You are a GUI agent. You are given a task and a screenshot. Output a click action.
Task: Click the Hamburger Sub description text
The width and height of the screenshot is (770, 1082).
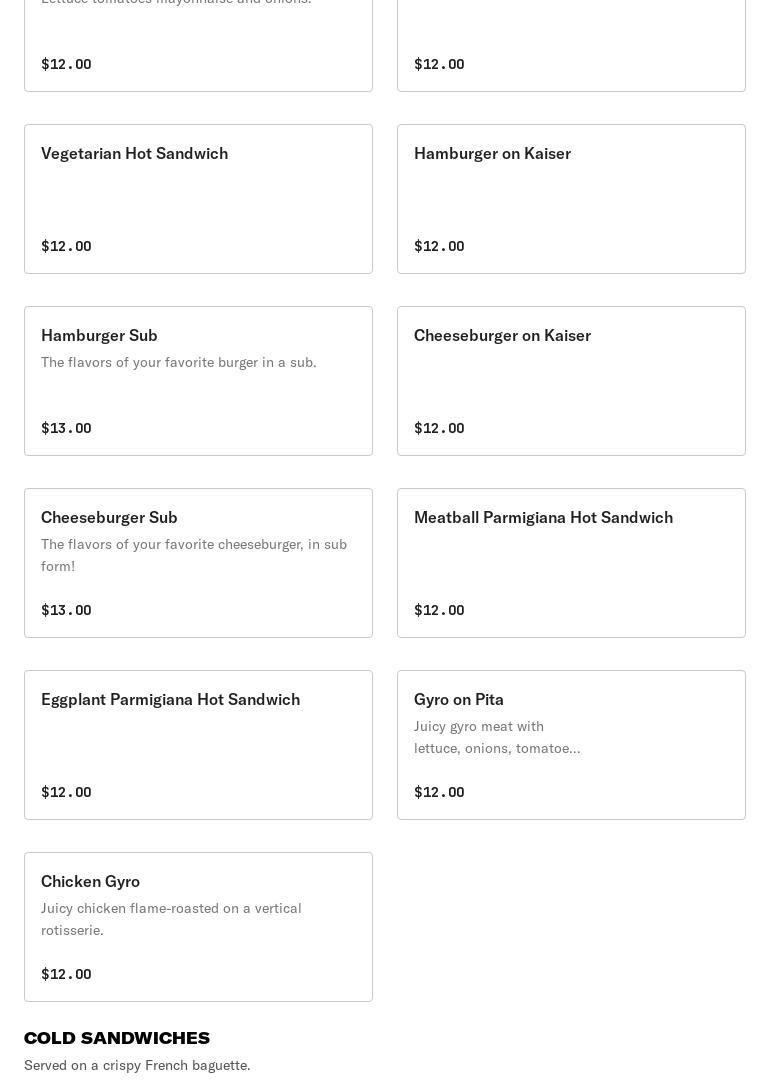(x=178, y=362)
